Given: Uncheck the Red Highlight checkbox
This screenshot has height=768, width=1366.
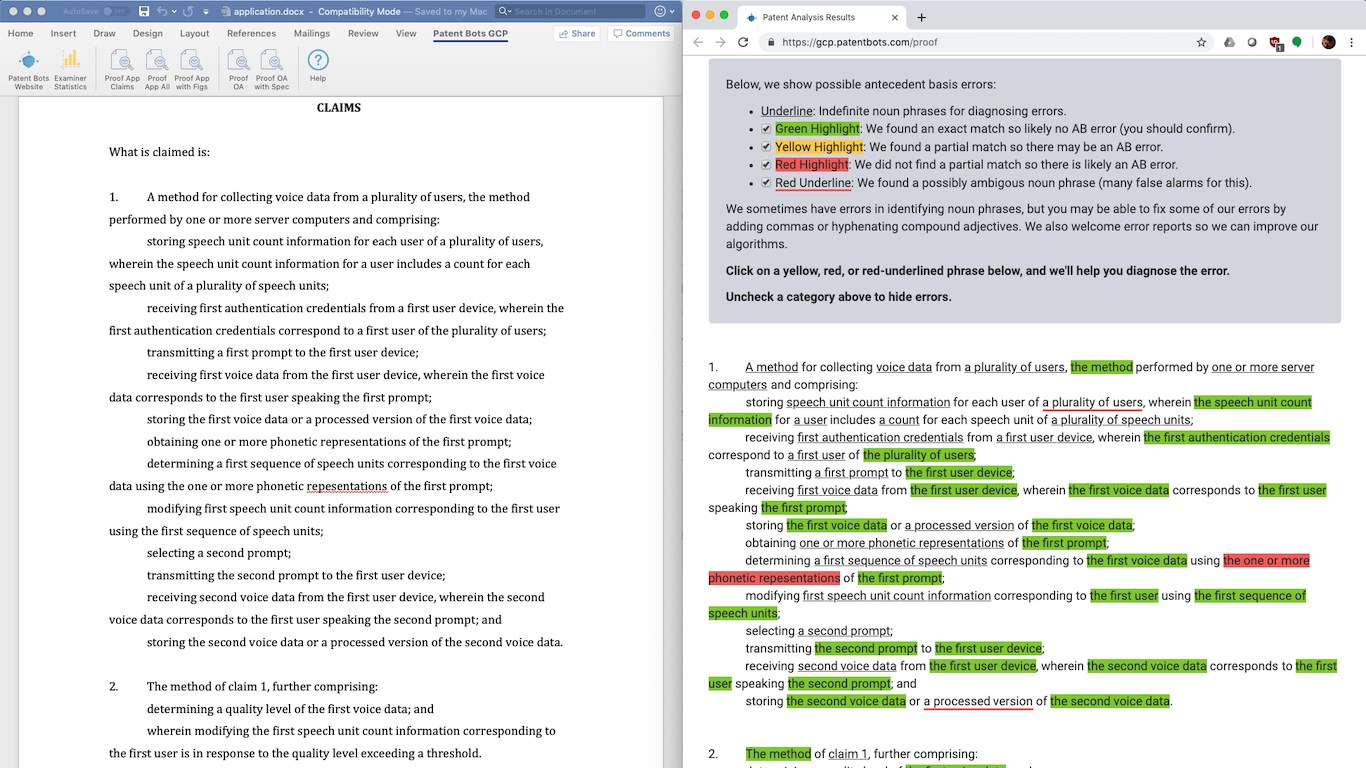Looking at the screenshot, I should (x=766, y=165).
